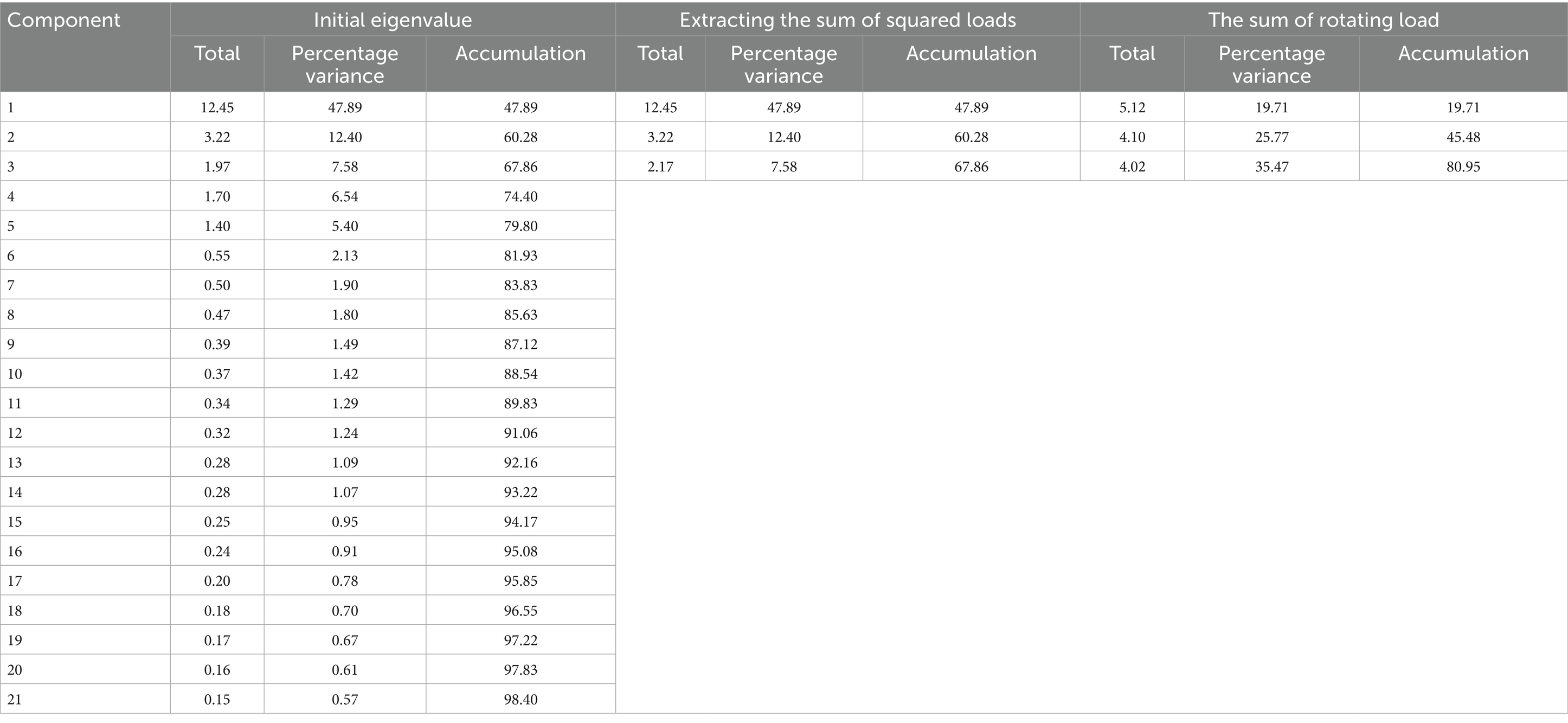
Task: Select the Initial eigenvalue group header
Action: click(393, 20)
